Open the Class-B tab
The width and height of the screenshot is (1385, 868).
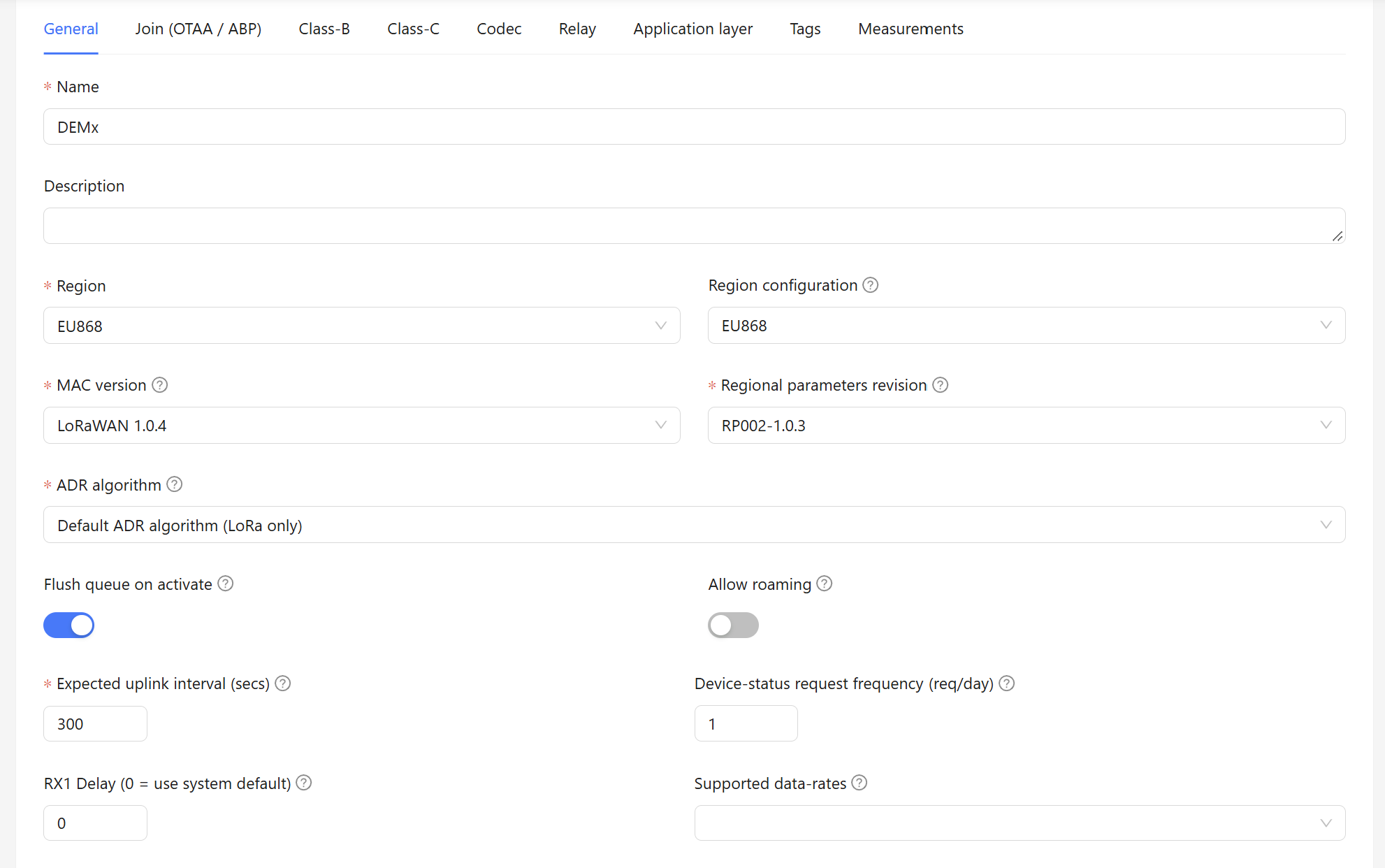tap(324, 29)
